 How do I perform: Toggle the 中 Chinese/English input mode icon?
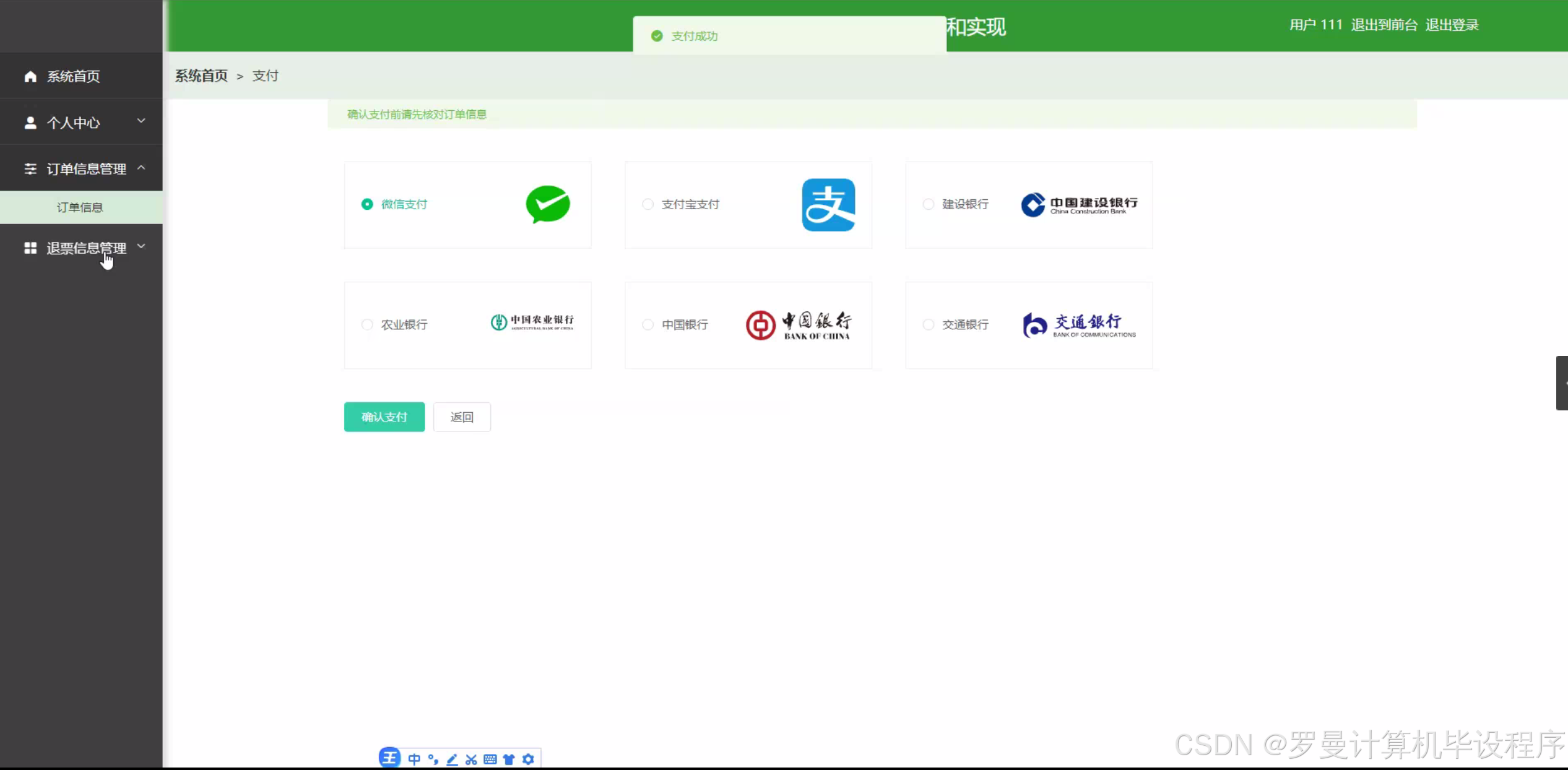point(414,759)
